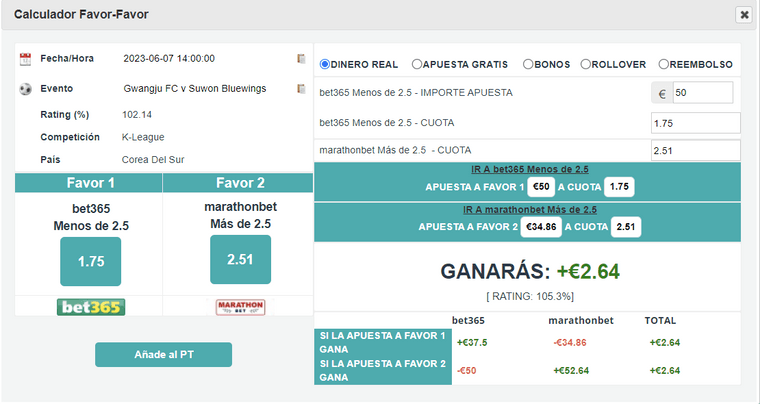Screen dimensions: 760x404
Task: Open the IR A bet365 Menos de 2.5 link
Action: 530,170
